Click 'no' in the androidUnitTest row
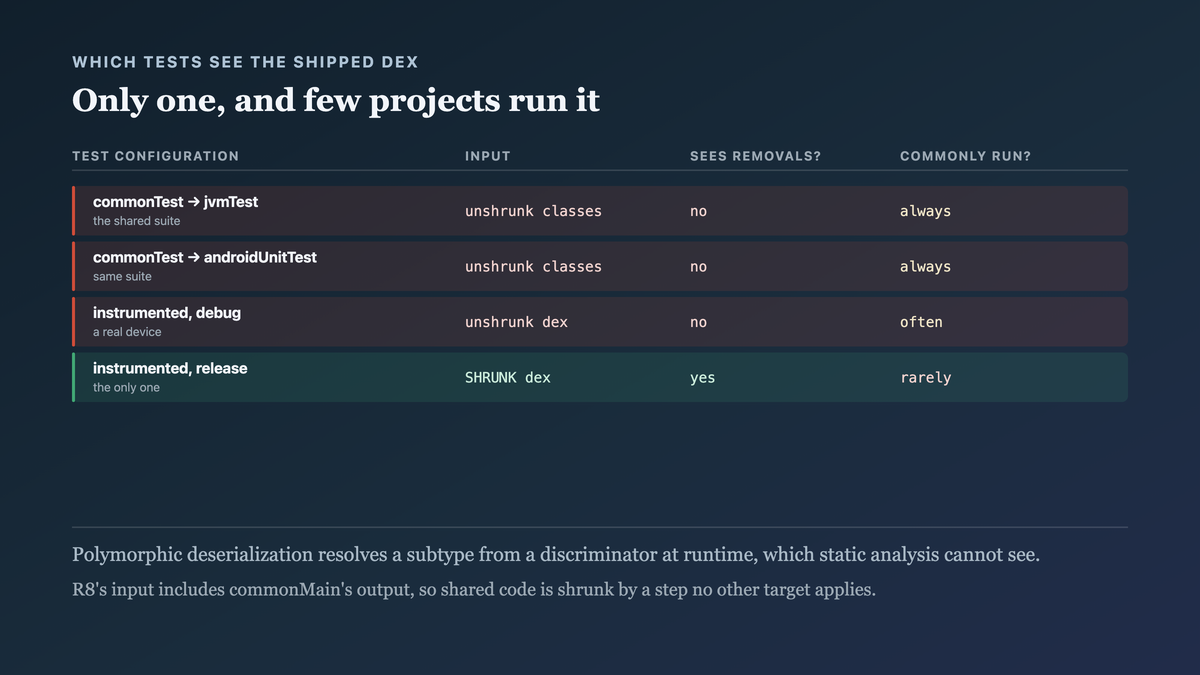This screenshot has height=675, width=1200. tap(698, 267)
